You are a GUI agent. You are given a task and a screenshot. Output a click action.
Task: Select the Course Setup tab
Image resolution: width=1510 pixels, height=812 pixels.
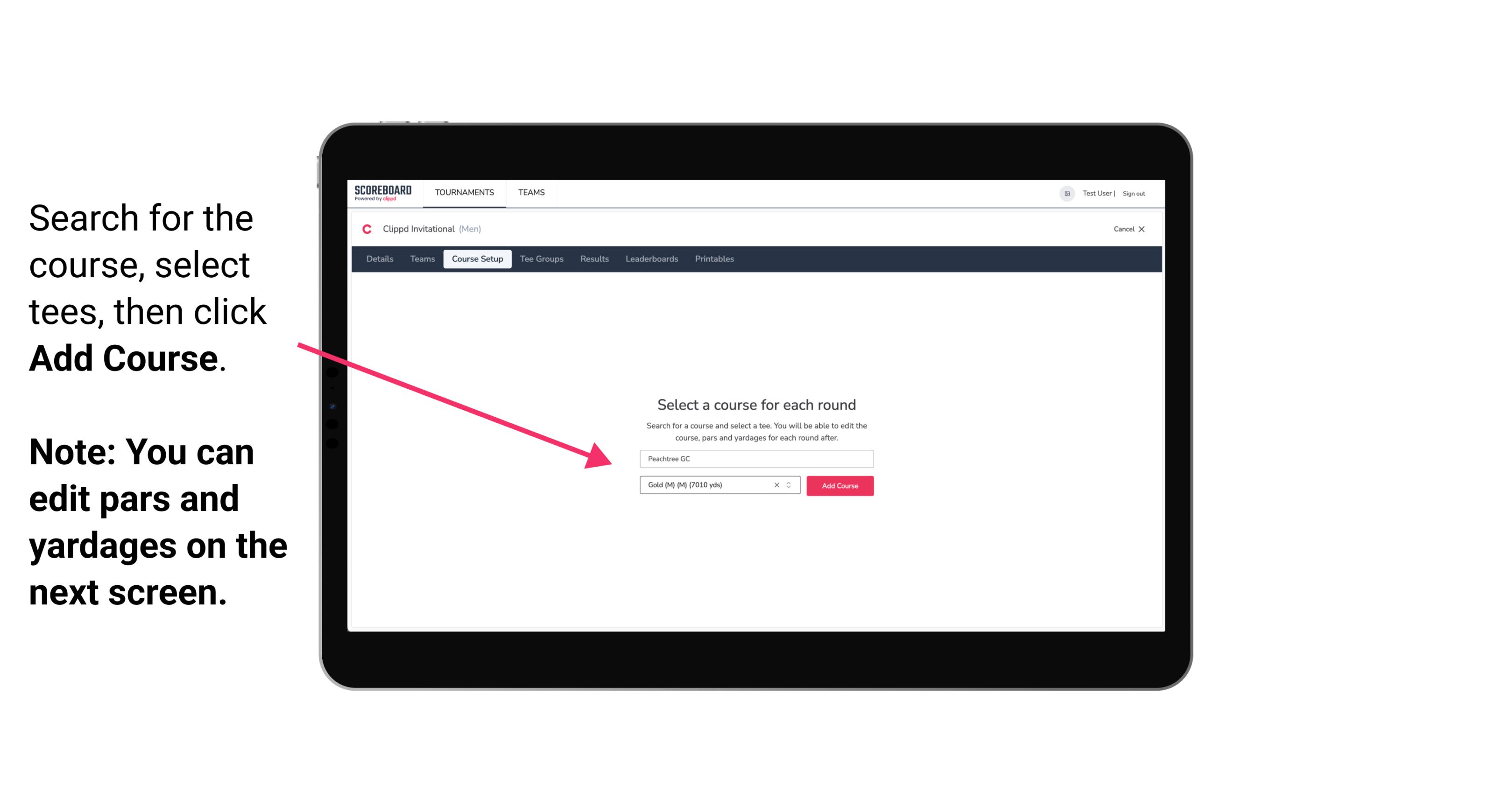(478, 259)
